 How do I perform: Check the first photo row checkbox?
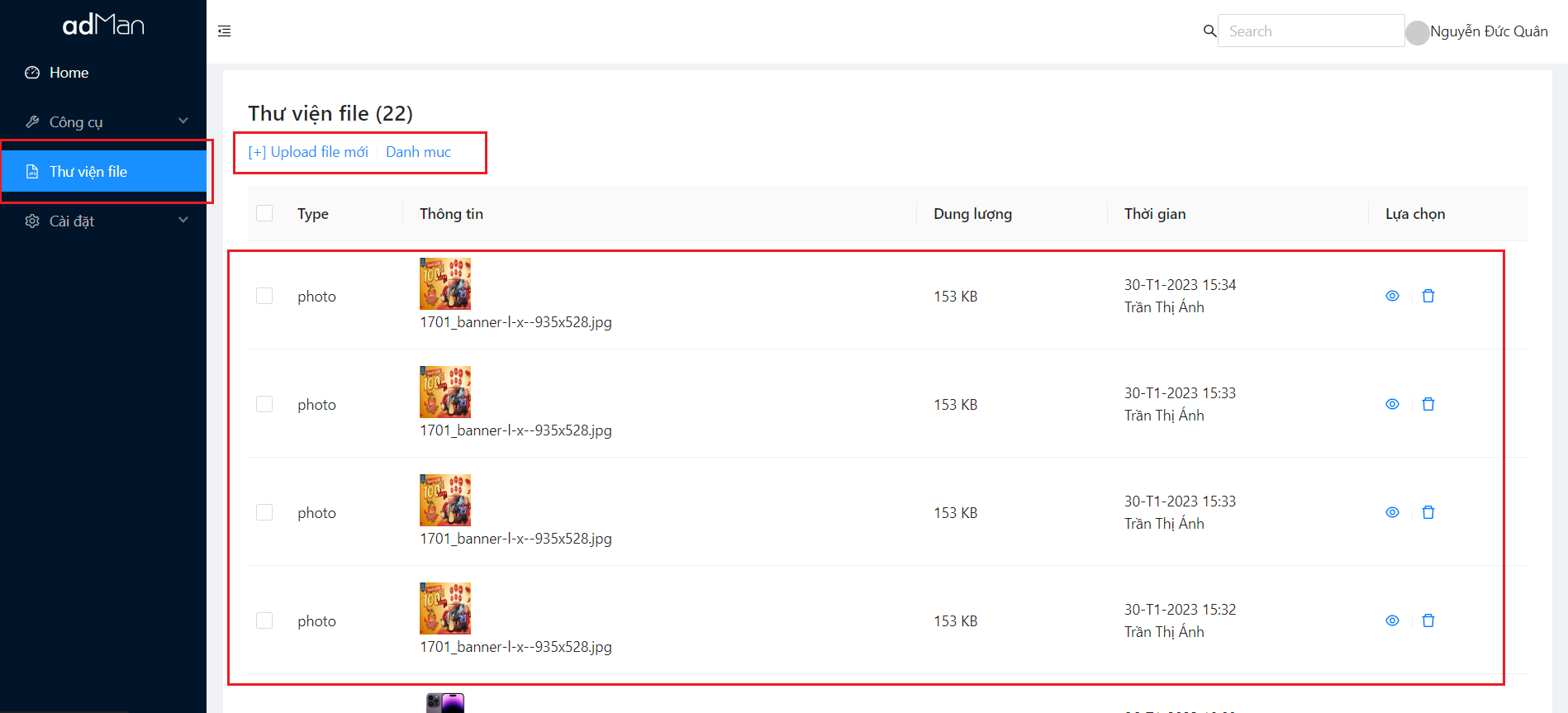pos(264,296)
